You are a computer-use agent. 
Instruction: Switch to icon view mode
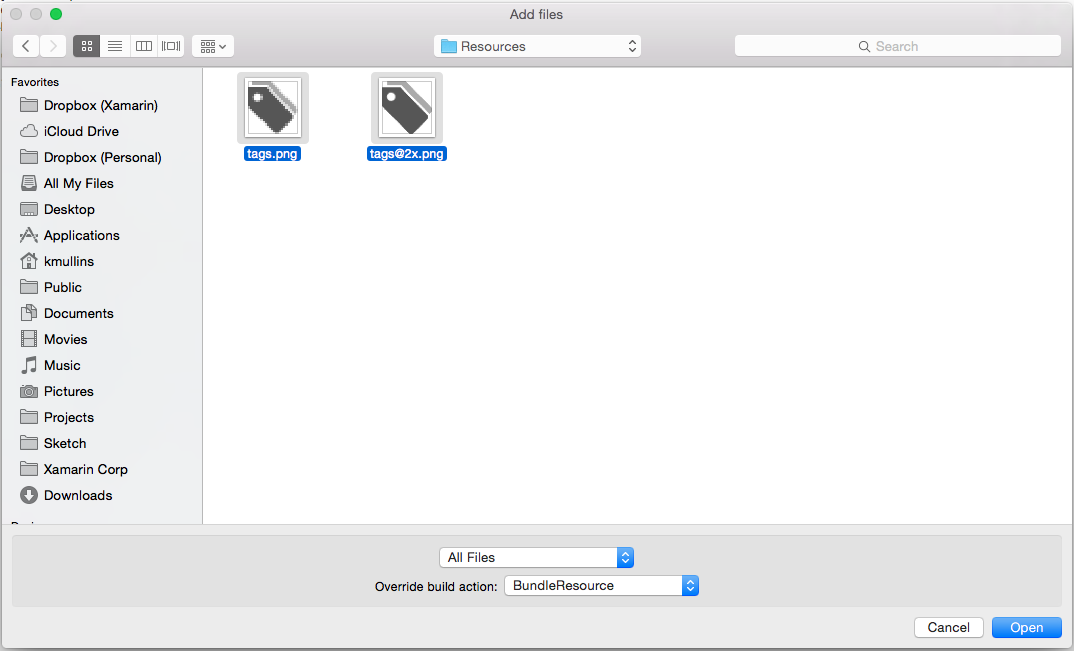pos(86,46)
